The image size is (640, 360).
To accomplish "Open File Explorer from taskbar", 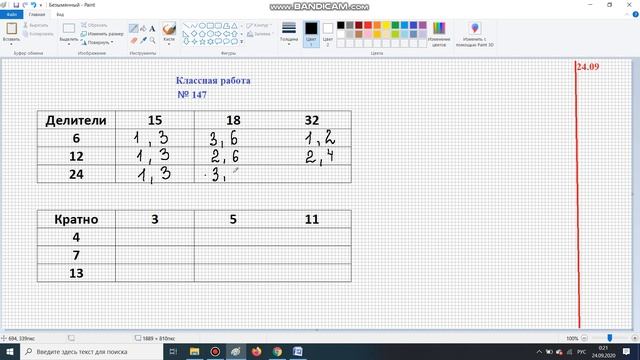I will coord(194,351).
